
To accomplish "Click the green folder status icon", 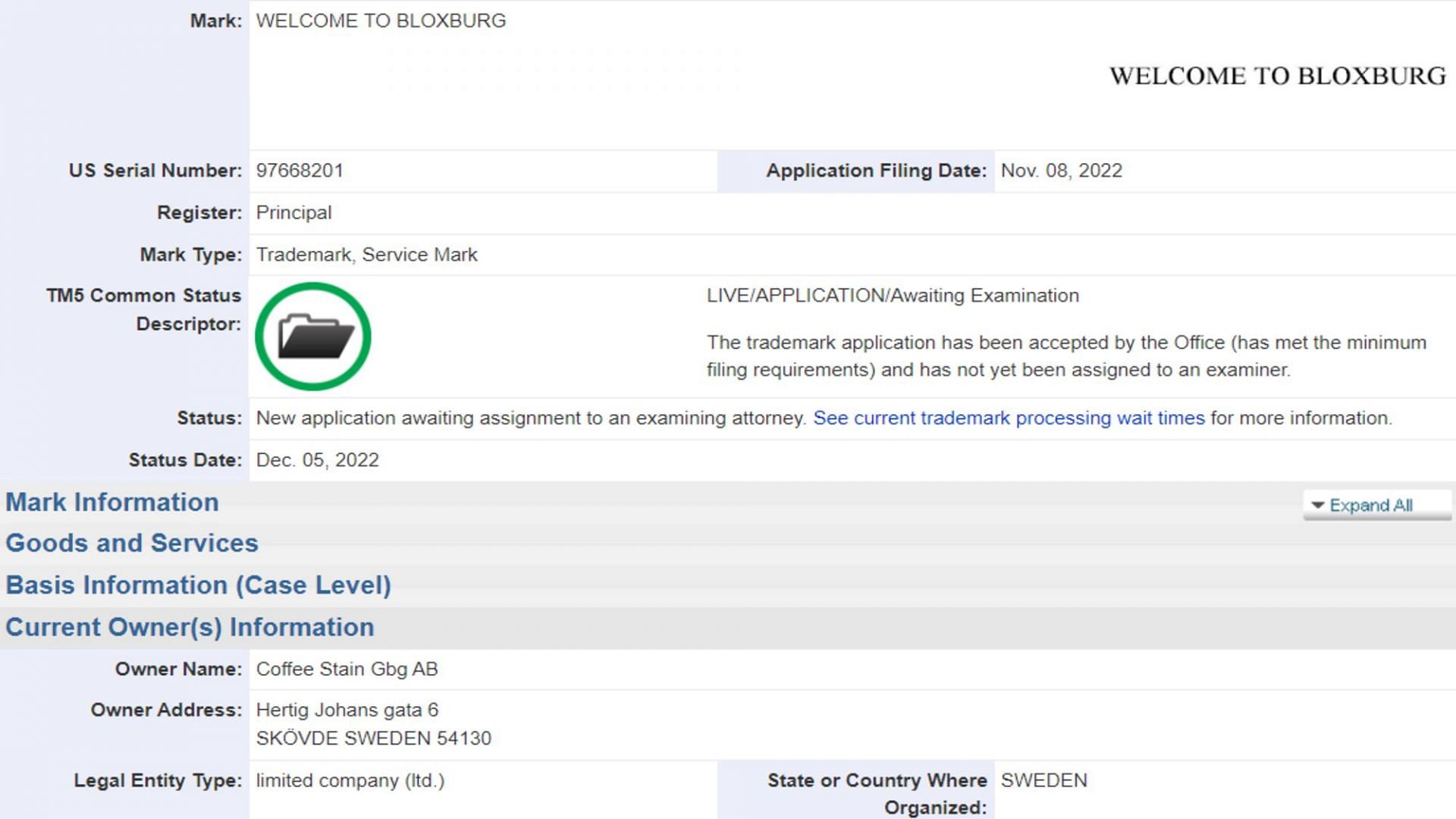I will [x=313, y=337].
